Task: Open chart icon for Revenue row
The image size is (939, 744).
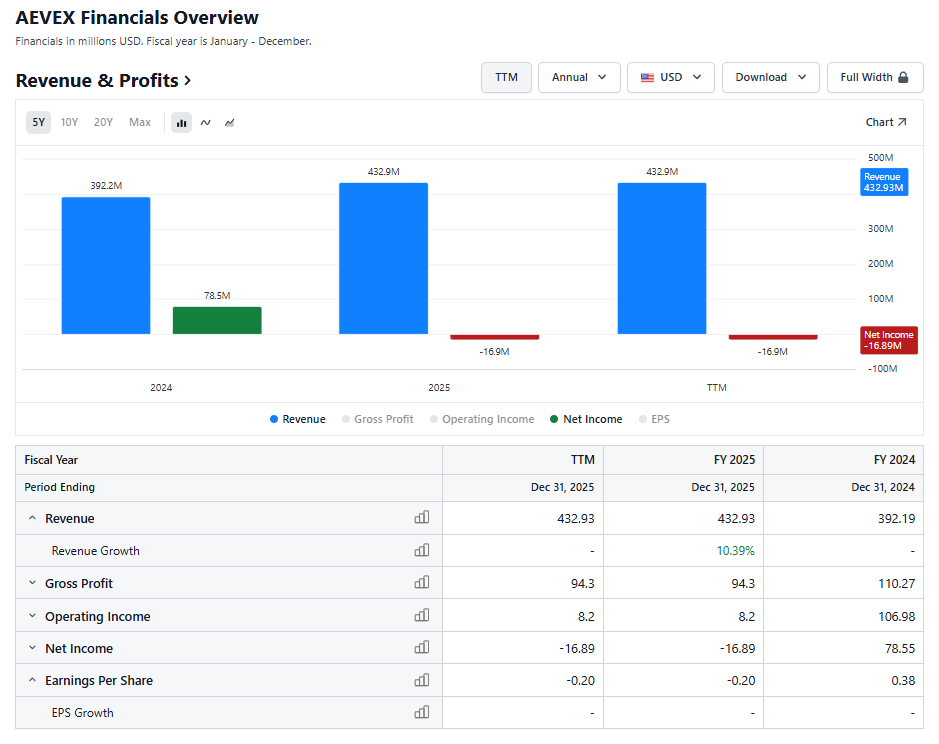Action: (422, 518)
